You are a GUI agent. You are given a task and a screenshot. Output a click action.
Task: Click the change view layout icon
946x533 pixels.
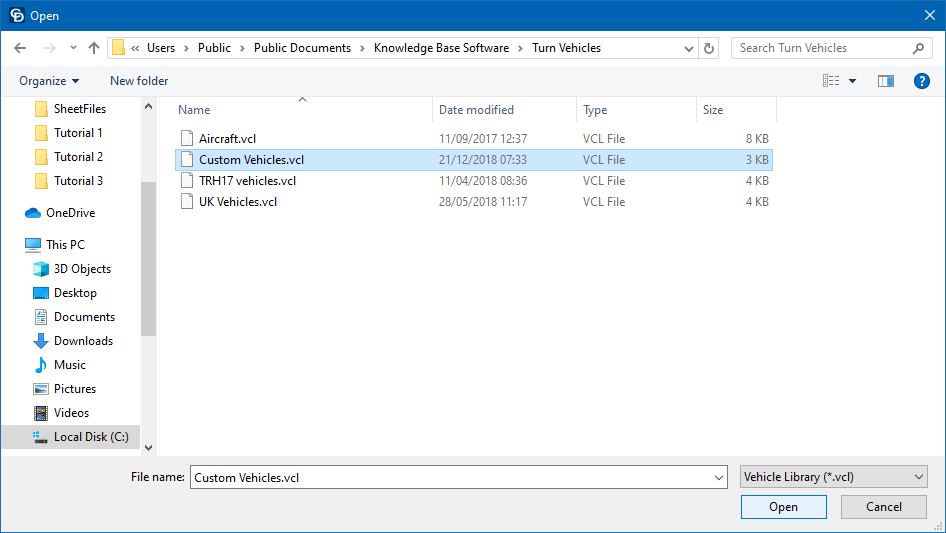click(831, 81)
